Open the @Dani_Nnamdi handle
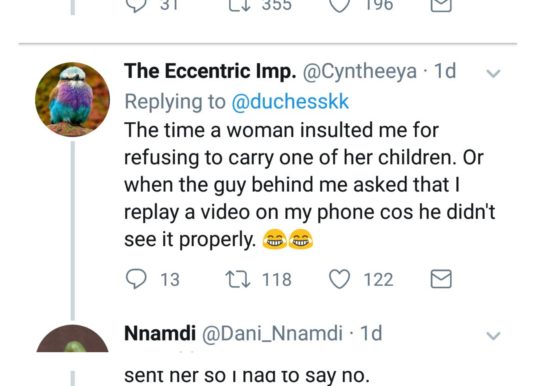536x386 pixels. pos(272,333)
